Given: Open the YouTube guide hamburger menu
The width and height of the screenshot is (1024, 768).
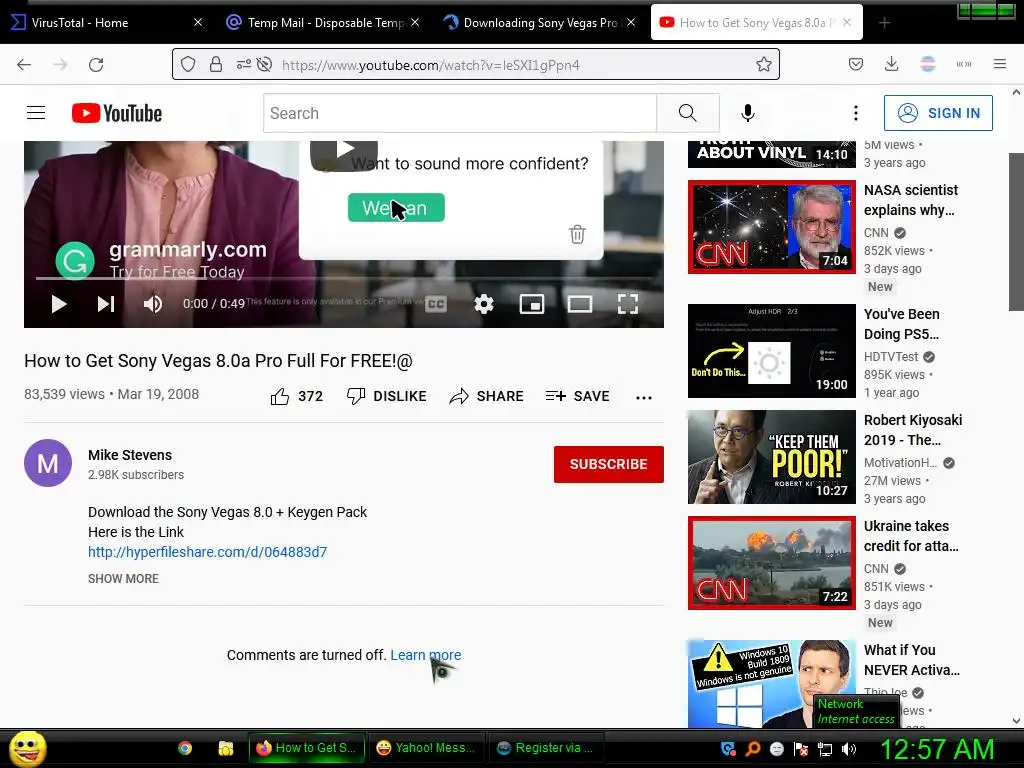Looking at the screenshot, I should click(36, 113).
